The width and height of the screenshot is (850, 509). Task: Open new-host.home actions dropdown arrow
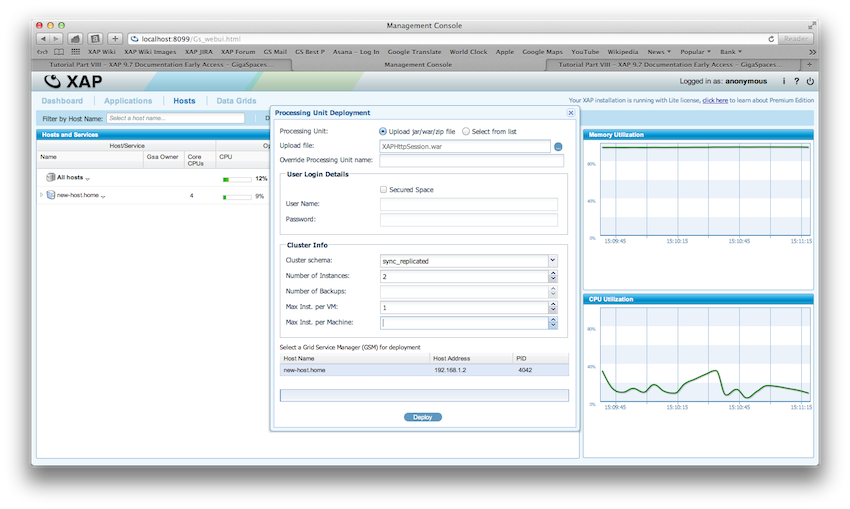click(x=103, y=196)
